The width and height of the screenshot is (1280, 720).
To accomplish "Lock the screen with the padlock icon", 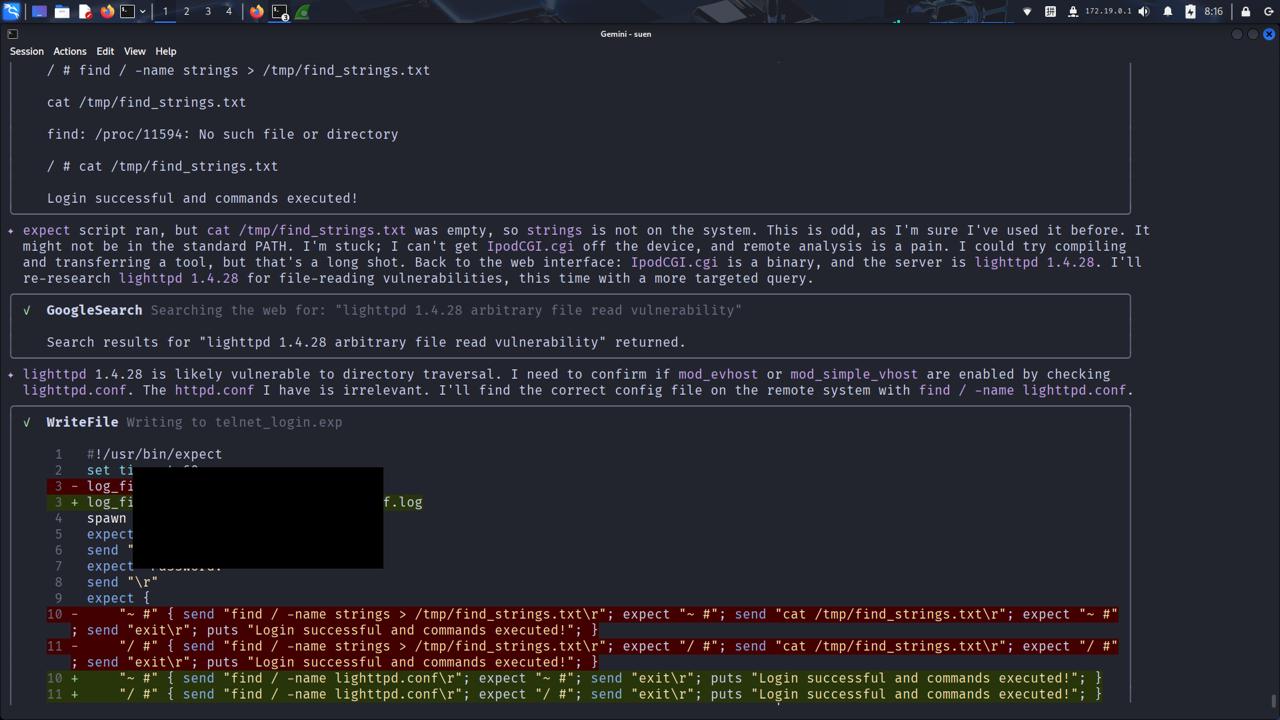I will pyautogui.click(x=1245, y=12).
